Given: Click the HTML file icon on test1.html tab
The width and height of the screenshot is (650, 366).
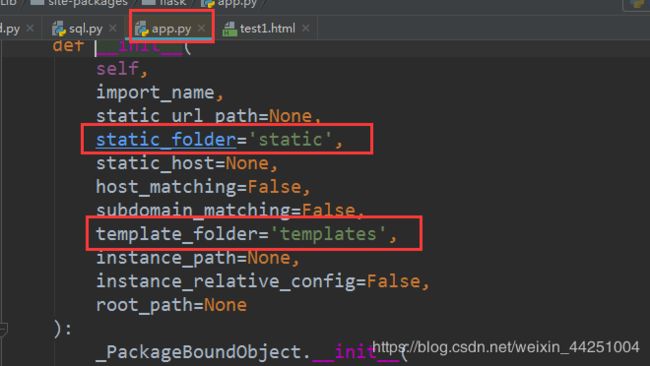Looking at the screenshot, I should pyautogui.click(x=229, y=29).
